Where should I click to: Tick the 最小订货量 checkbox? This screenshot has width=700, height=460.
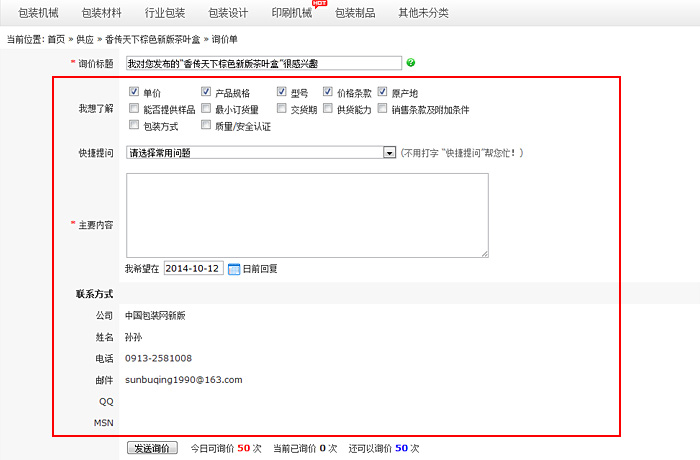tap(207, 109)
